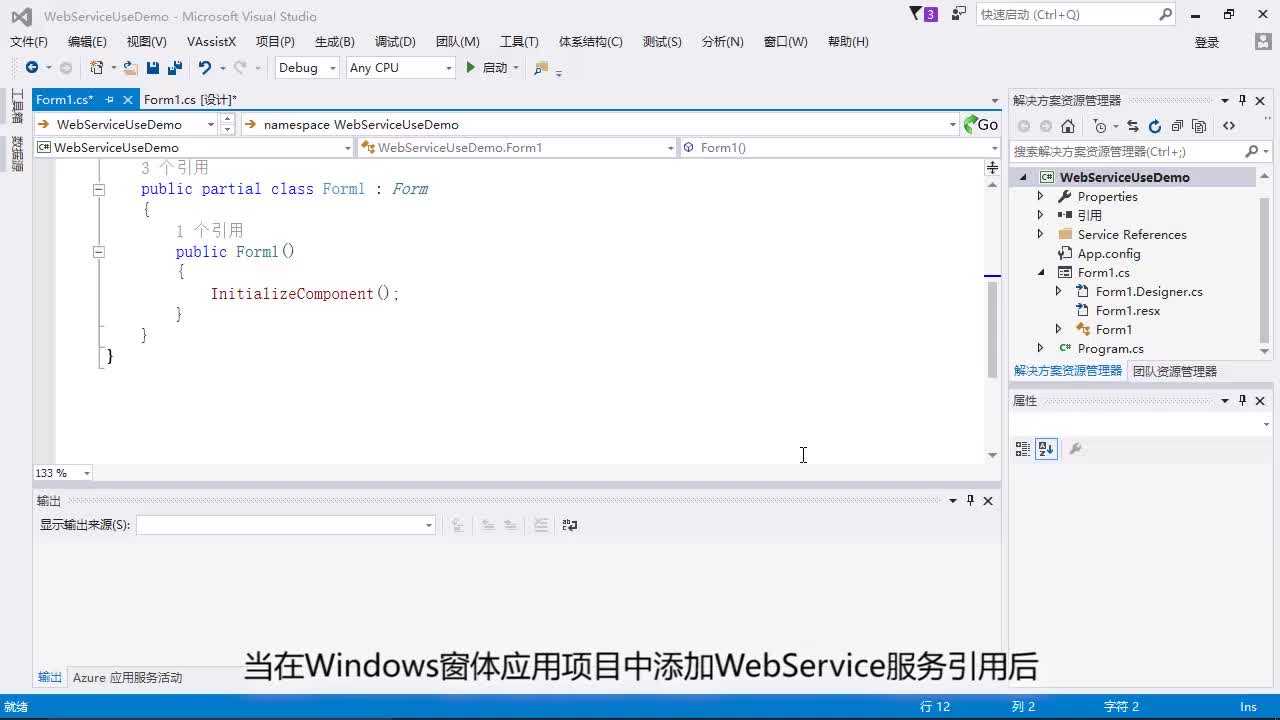
Task: Open the show output source dropdown
Action: pyautogui.click(x=286, y=525)
